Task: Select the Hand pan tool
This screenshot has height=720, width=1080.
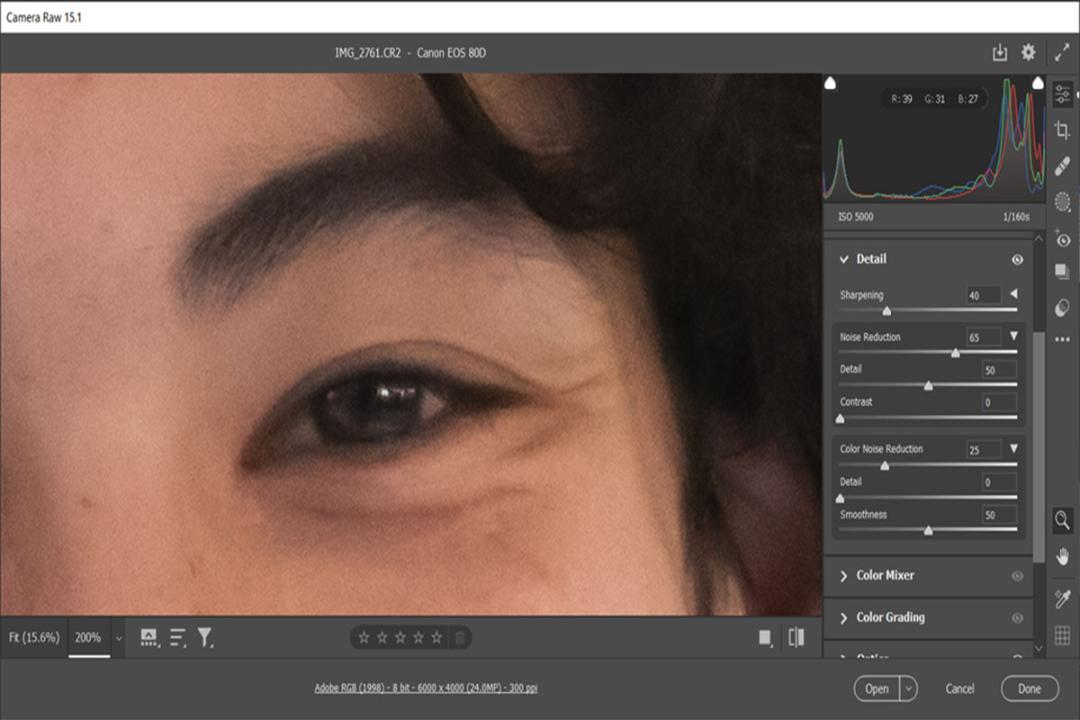Action: (1062, 556)
